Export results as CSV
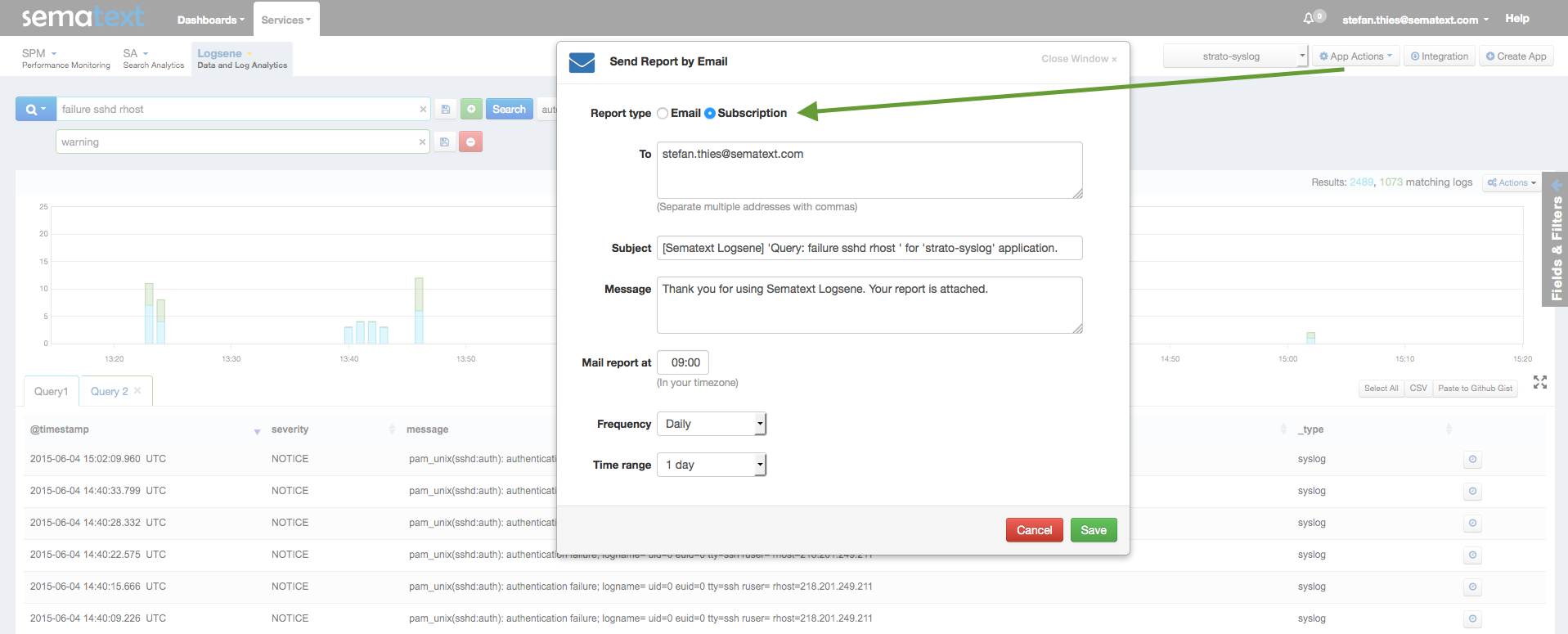Viewport: 1568px width, 634px height. [x=1418, y=389]
